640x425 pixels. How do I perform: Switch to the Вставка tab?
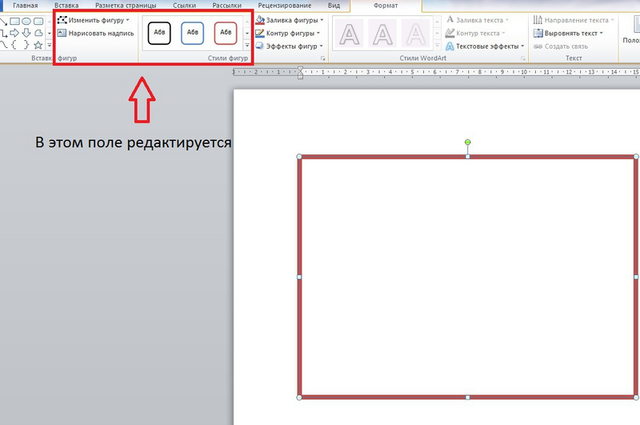click(67, 6)
